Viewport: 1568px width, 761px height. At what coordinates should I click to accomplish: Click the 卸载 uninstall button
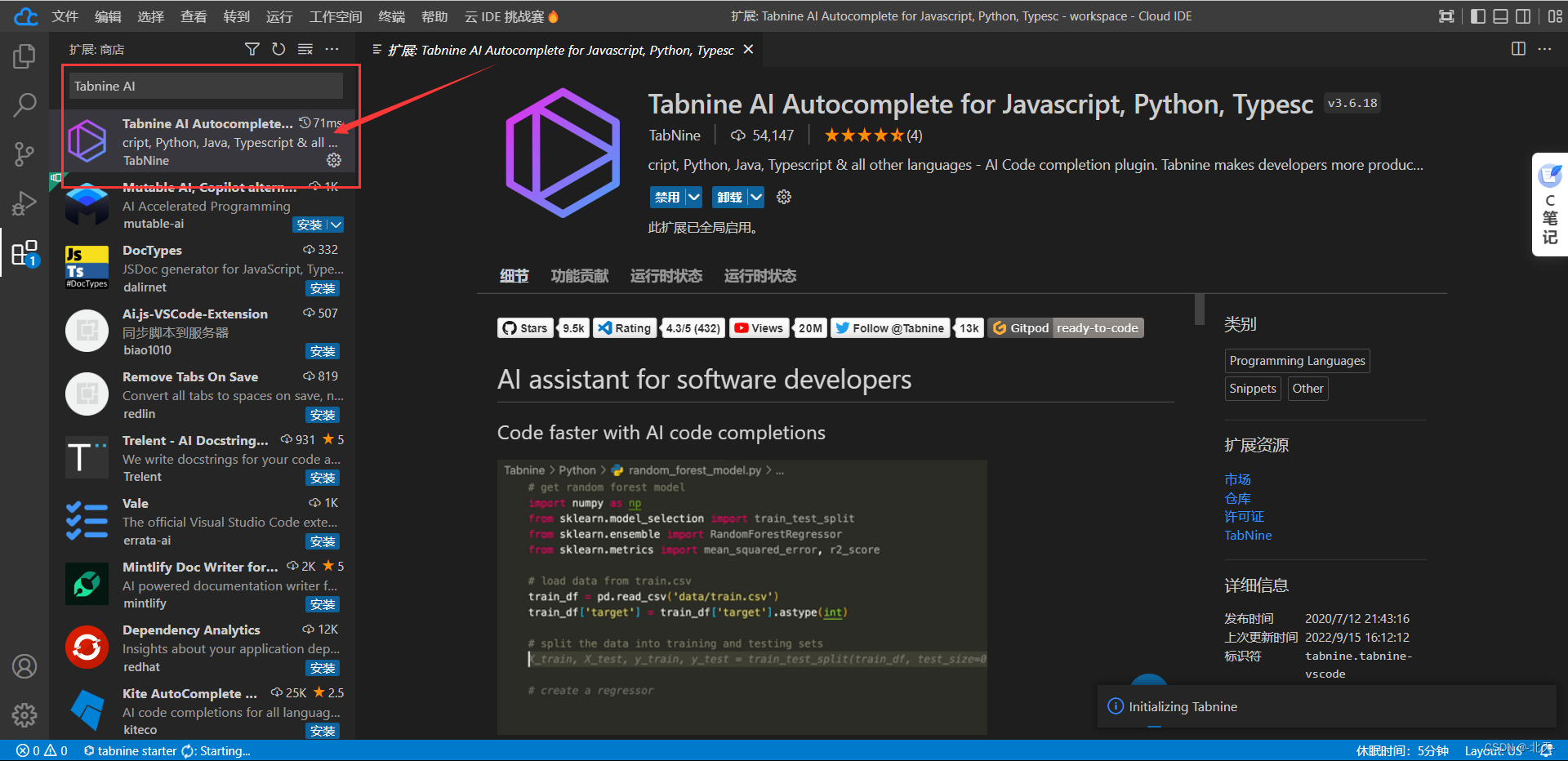coord(729,197)
